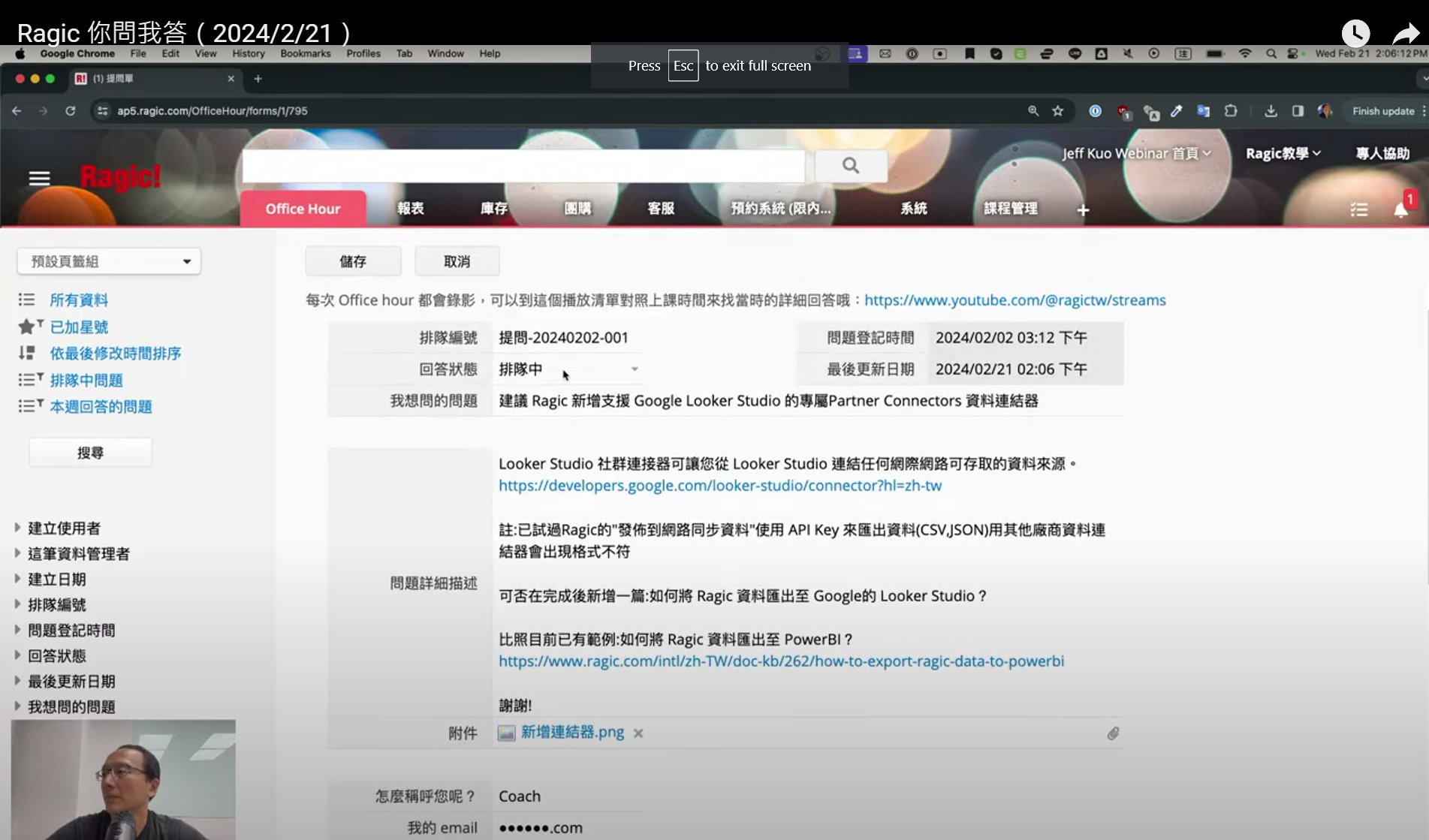1429x840 pixels.
Task: Open 已加星號 starred filter
Action: coord(79,327)
